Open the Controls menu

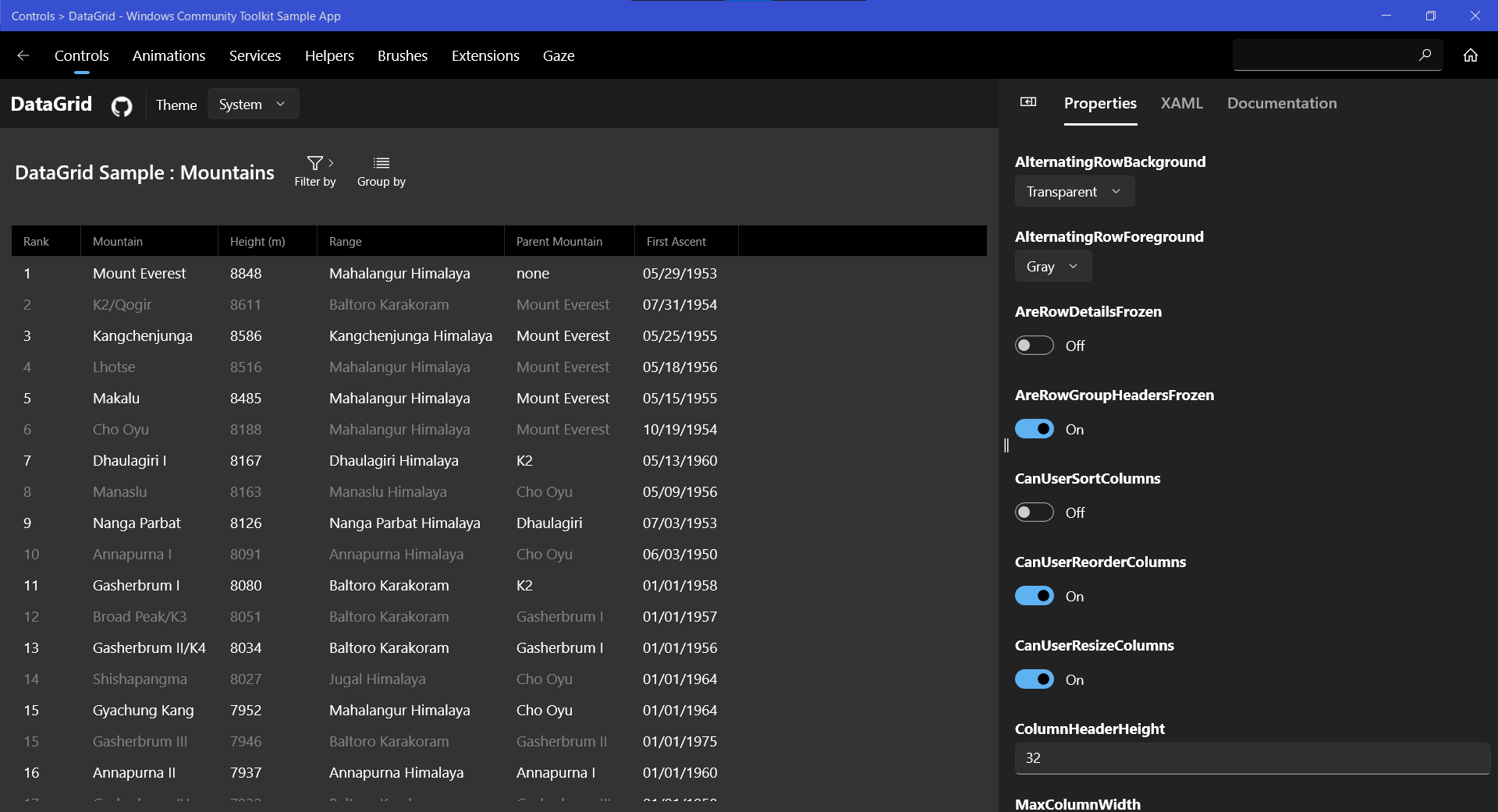tap(82, 55)
